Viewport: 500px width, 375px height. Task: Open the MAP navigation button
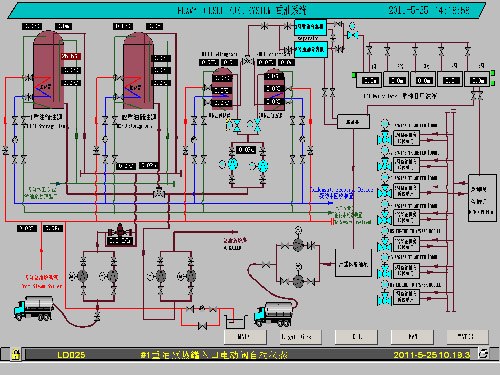[245, 337]
